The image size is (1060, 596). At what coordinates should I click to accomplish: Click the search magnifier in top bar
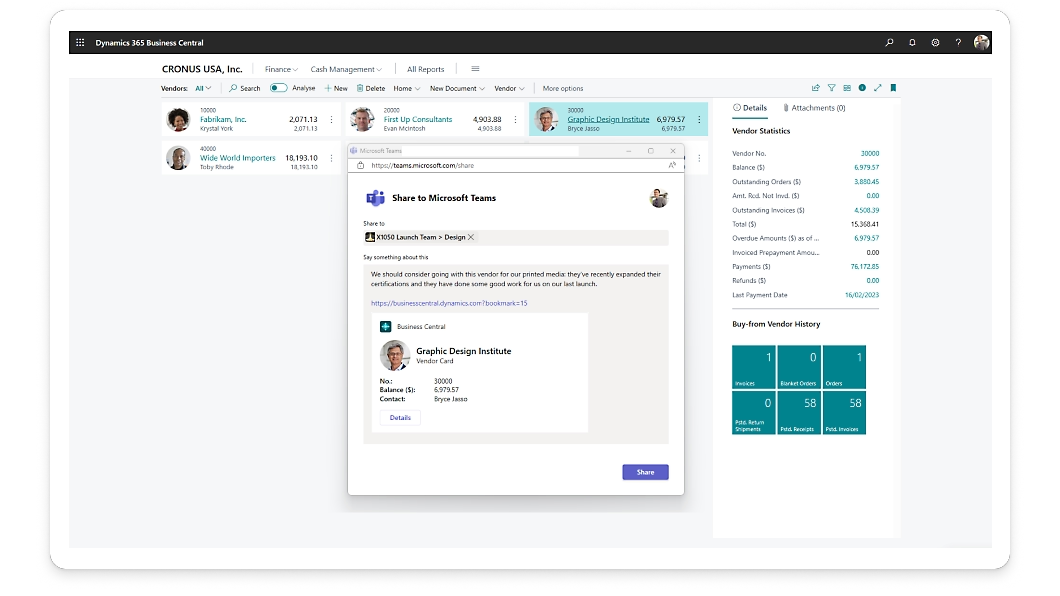pos(889,43)
